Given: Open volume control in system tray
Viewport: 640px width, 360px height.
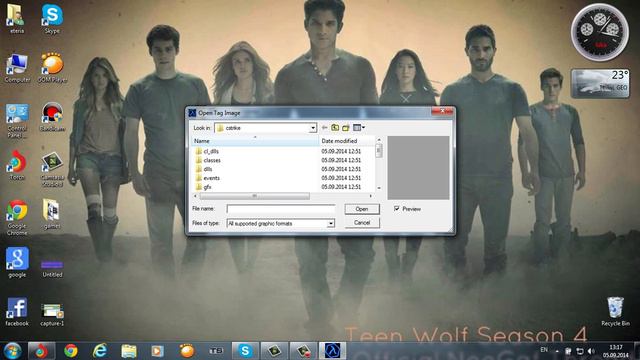Looking at the screenshot, I should click(591, 351).
